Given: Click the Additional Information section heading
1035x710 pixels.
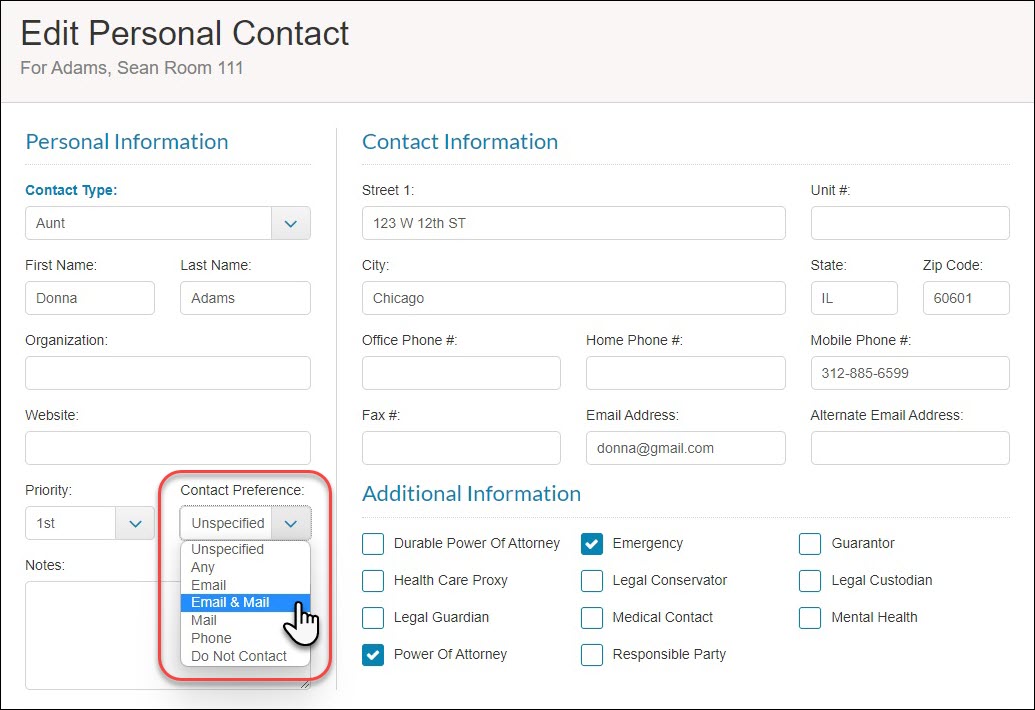Looking at the screenshot, I should (x=471, y=494).
